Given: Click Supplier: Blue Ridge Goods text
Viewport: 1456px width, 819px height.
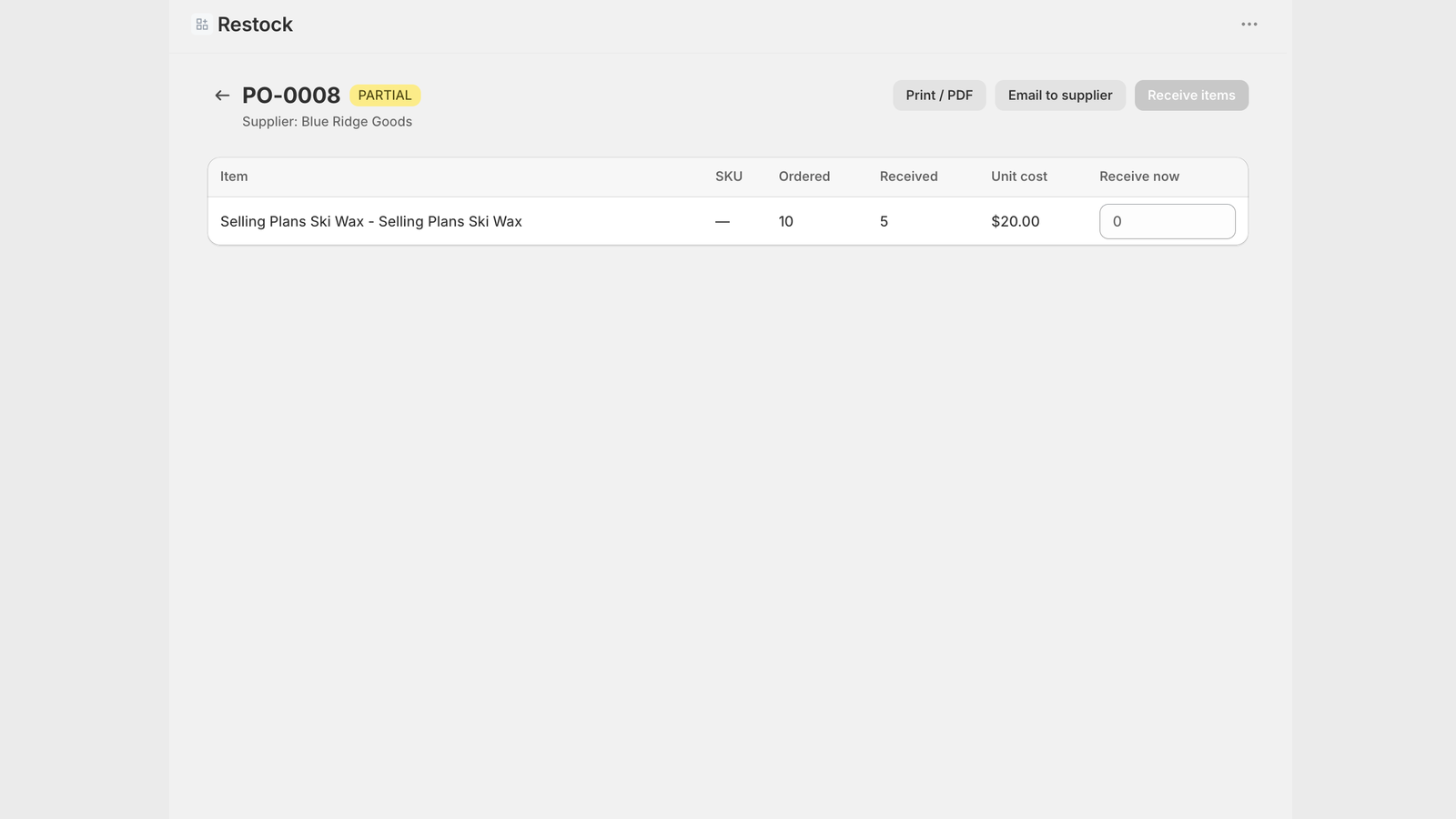Looking at the screenshot, I should tap(327, 122).
